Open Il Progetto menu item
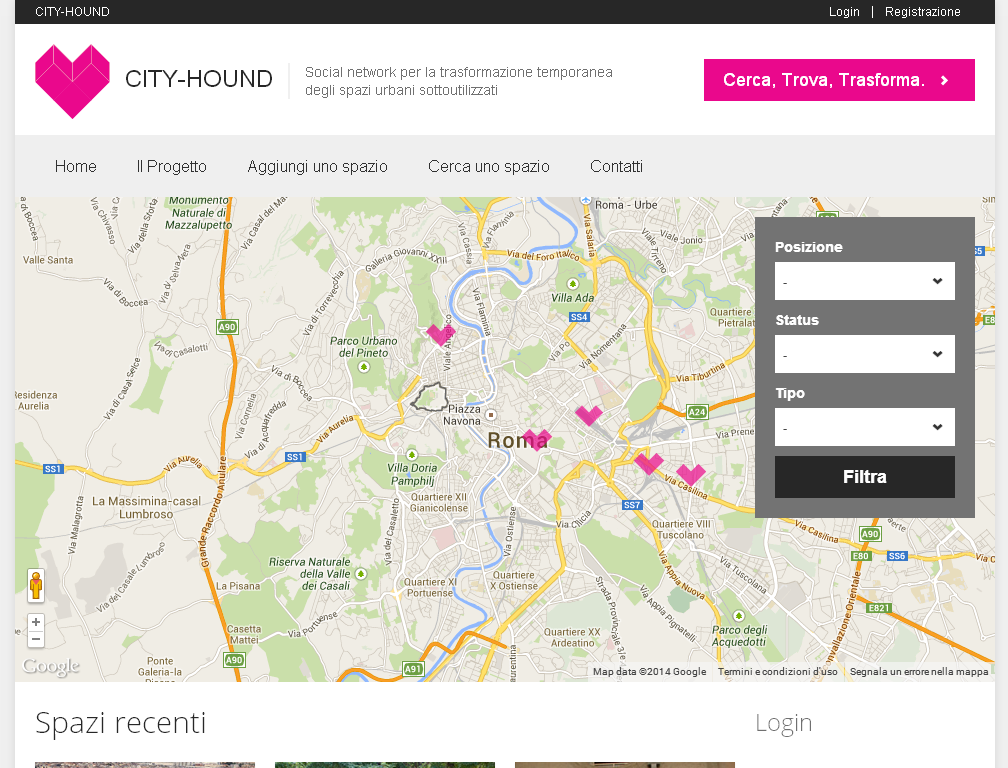Viewport: 1008px width, 768px height. tap(172, 166)
